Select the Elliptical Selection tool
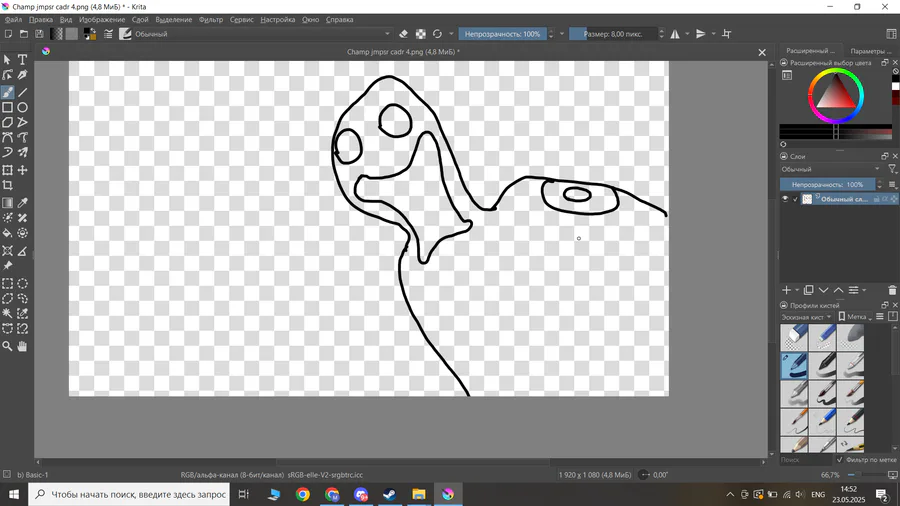The height and width of the screenshot is (506, 900). (x=22, y=284)
